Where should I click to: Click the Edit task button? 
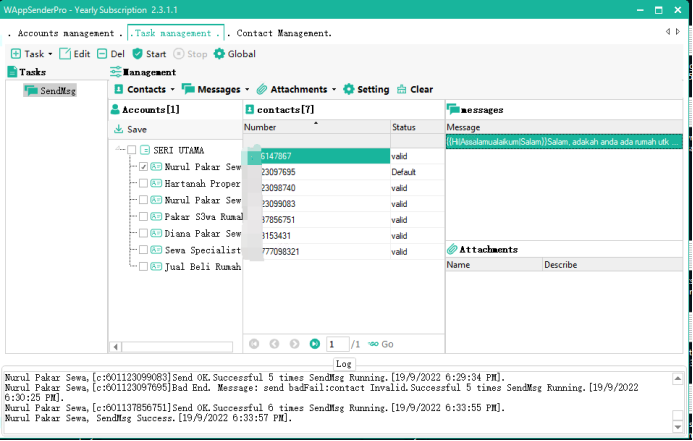[75, 54]
